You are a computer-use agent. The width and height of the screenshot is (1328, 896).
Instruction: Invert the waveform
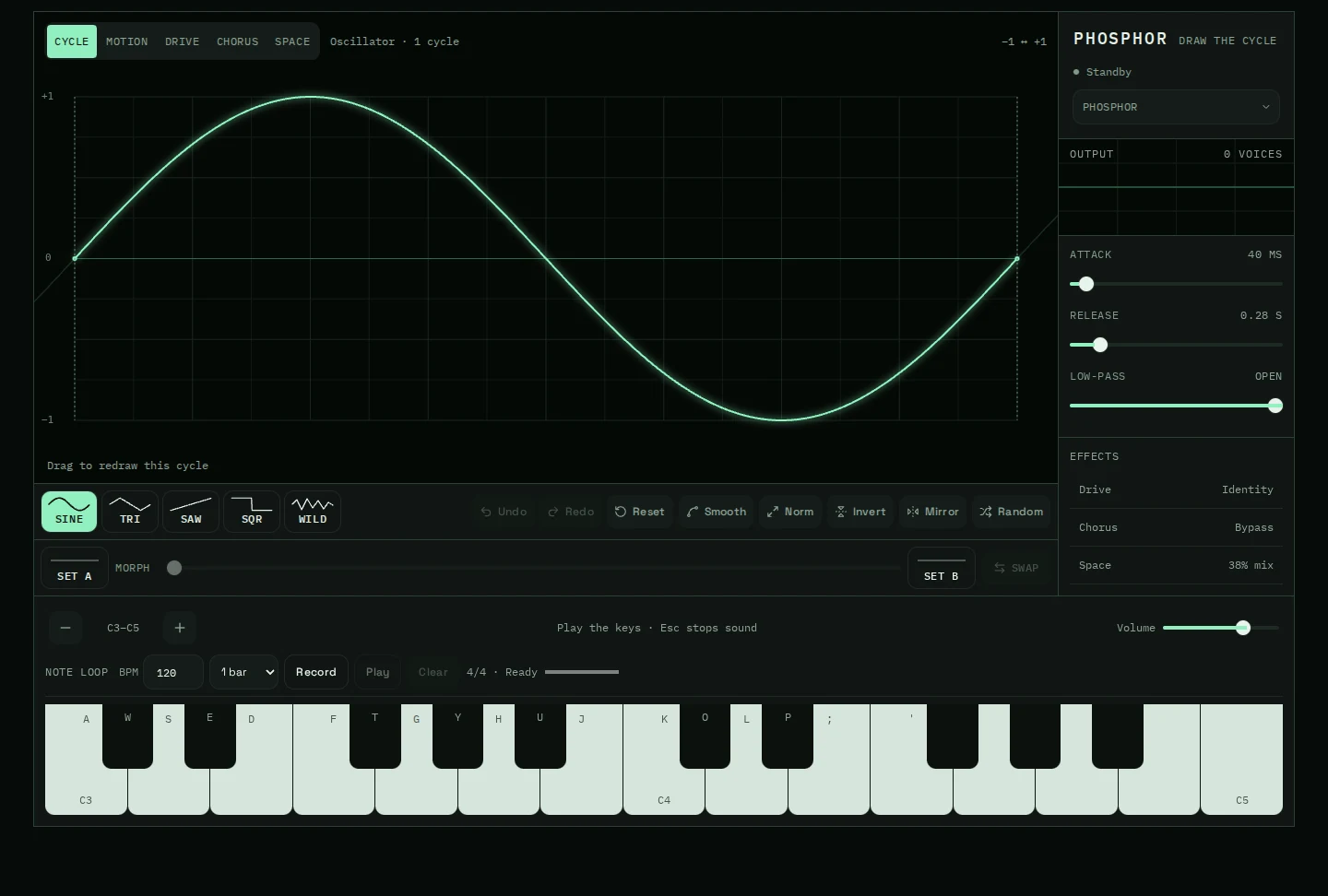tap(860, 512)
